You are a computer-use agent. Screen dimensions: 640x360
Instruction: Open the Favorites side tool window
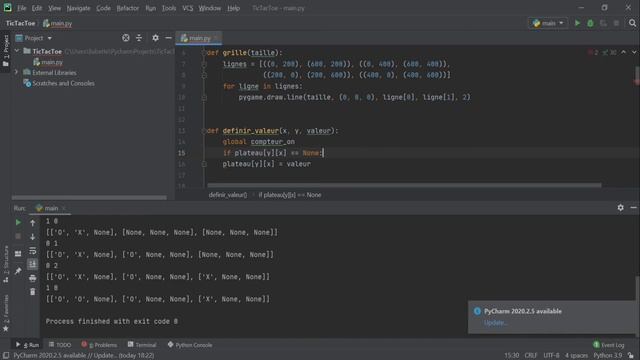point(6,312)
